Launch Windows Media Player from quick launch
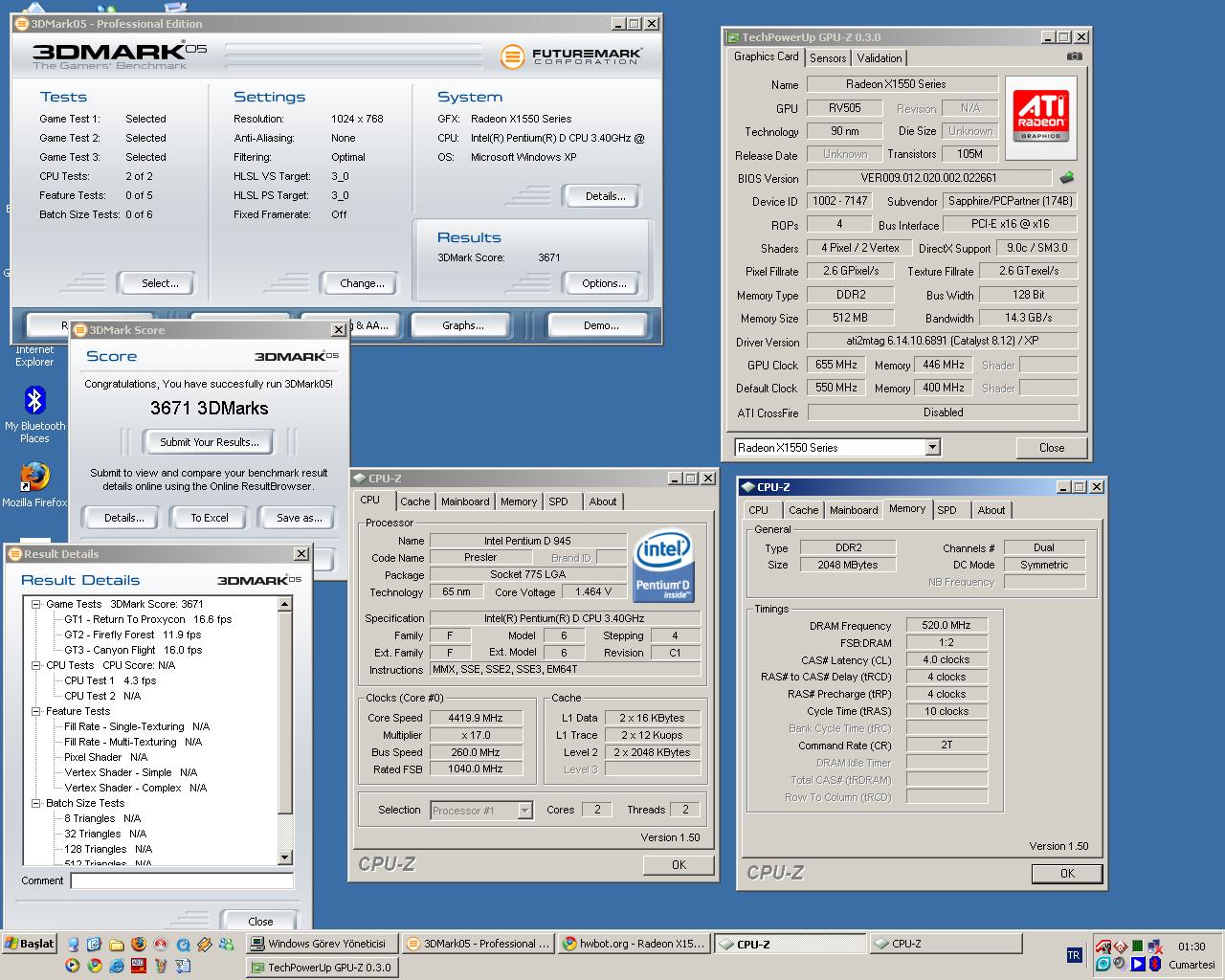Screen dimensions: 1225x980 [x=72, y=965]
